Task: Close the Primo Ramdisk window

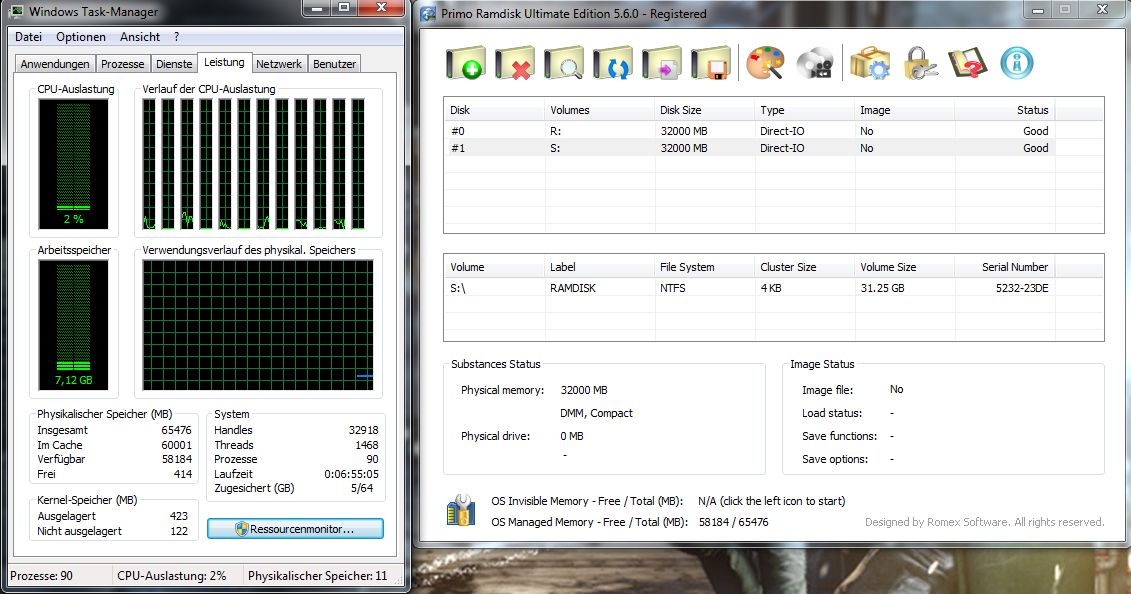Action: (1103, 10)
